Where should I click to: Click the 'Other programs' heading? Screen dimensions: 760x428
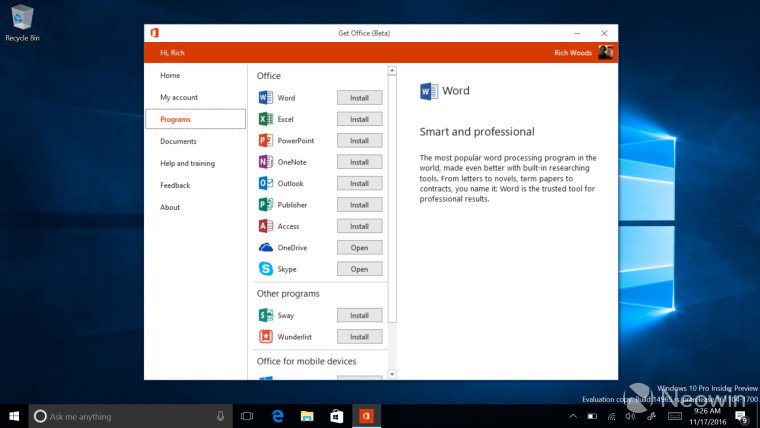click(x=288, y=293)
